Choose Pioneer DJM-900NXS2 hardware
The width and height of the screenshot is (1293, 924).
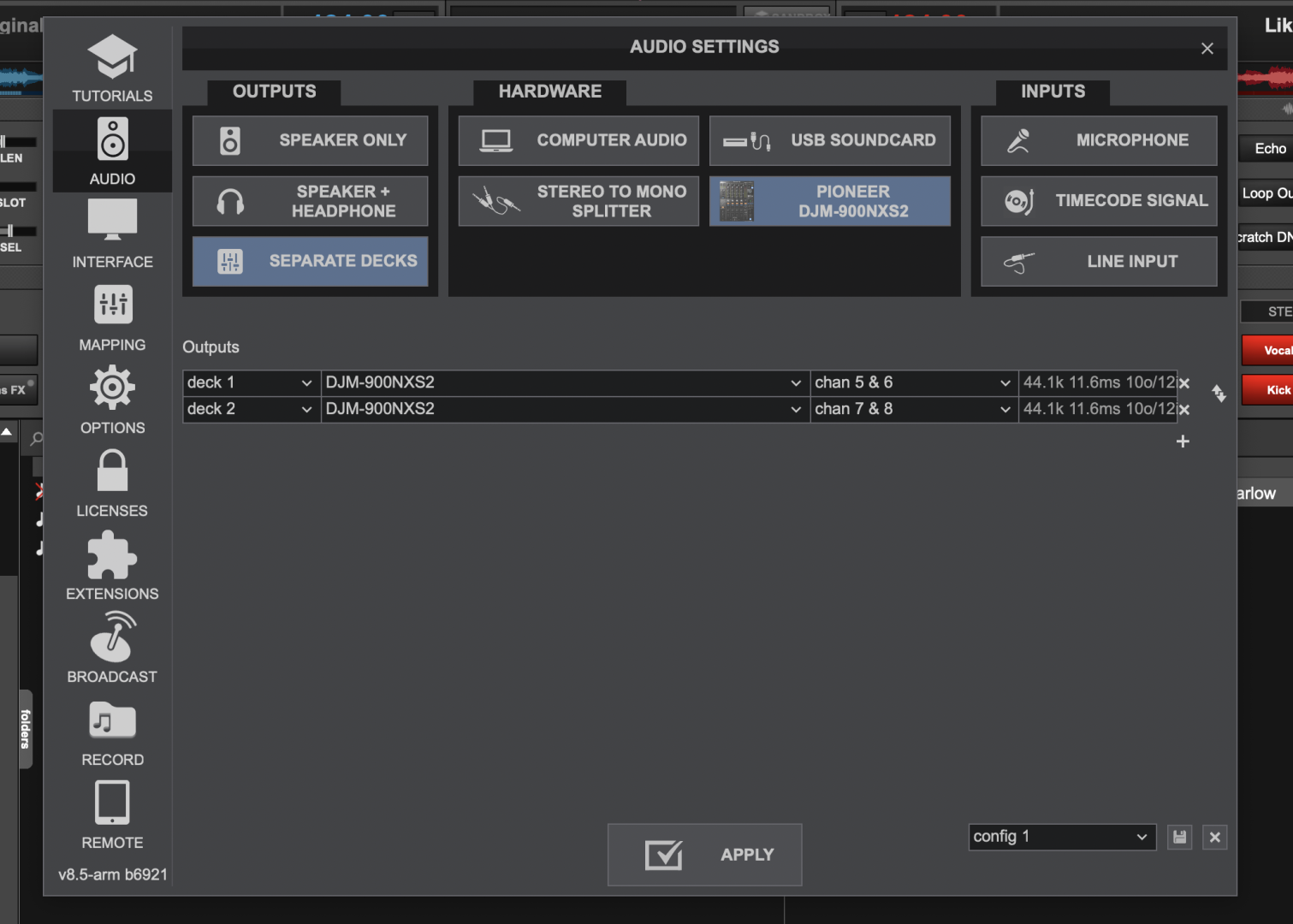[x=830, y=201]
